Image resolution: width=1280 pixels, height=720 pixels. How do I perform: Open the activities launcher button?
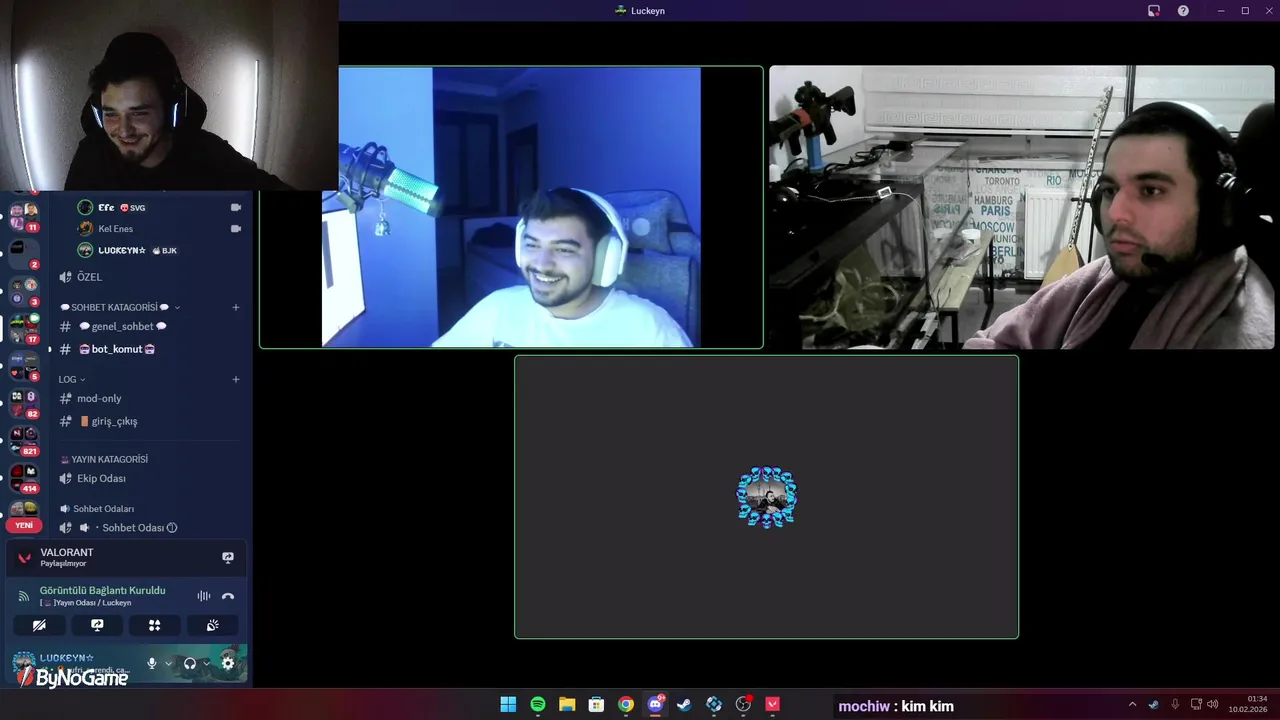tap(154, 625)
